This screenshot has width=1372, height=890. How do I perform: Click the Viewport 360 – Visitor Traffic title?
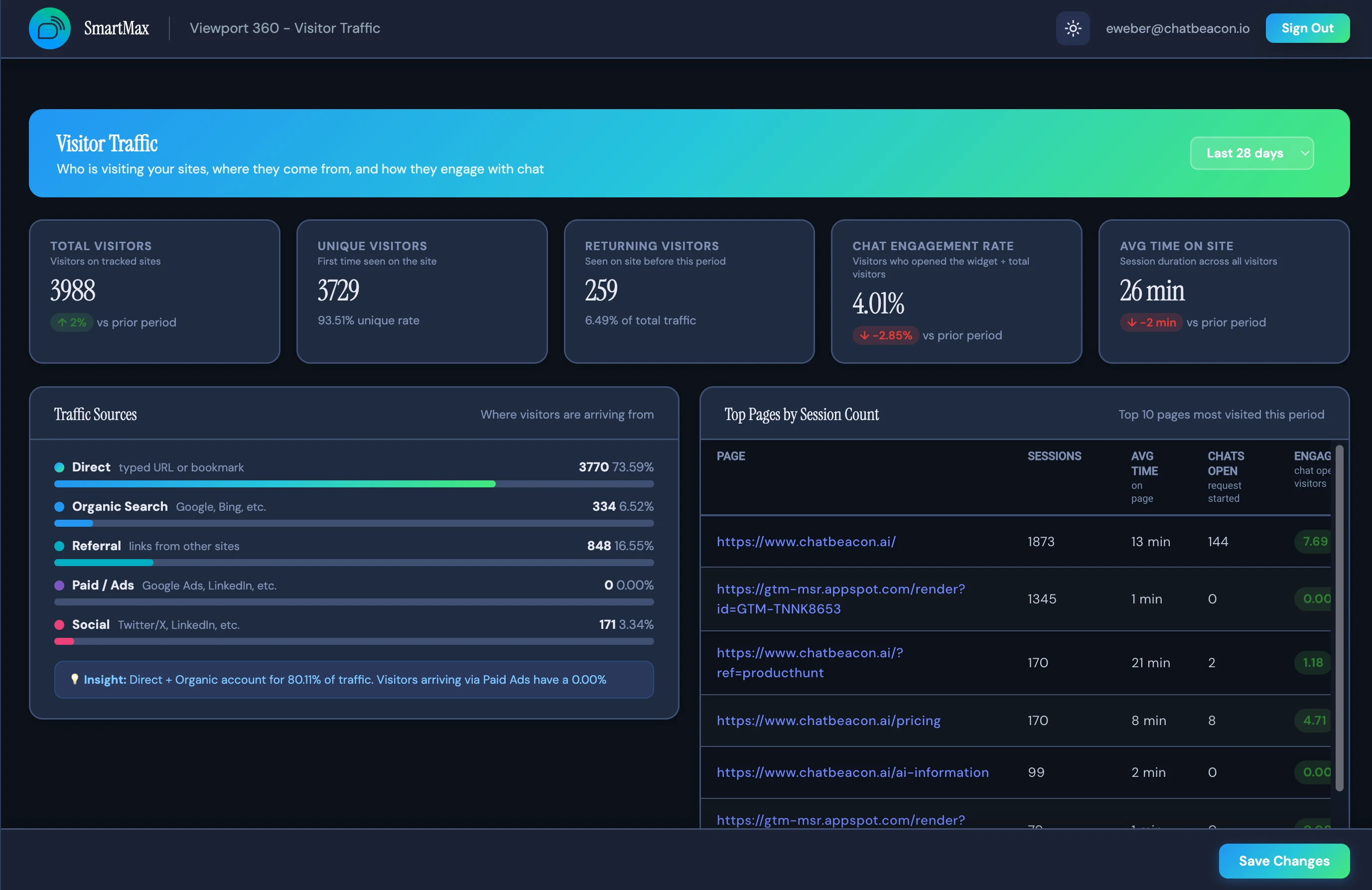click(285, 28)
